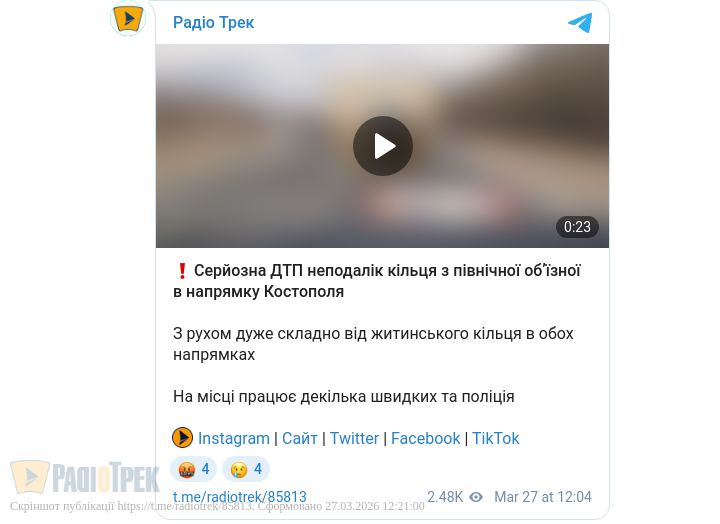Open the Instagram link
The height and width of the screenshot is (524, 720).
click(x=234, y=438)
